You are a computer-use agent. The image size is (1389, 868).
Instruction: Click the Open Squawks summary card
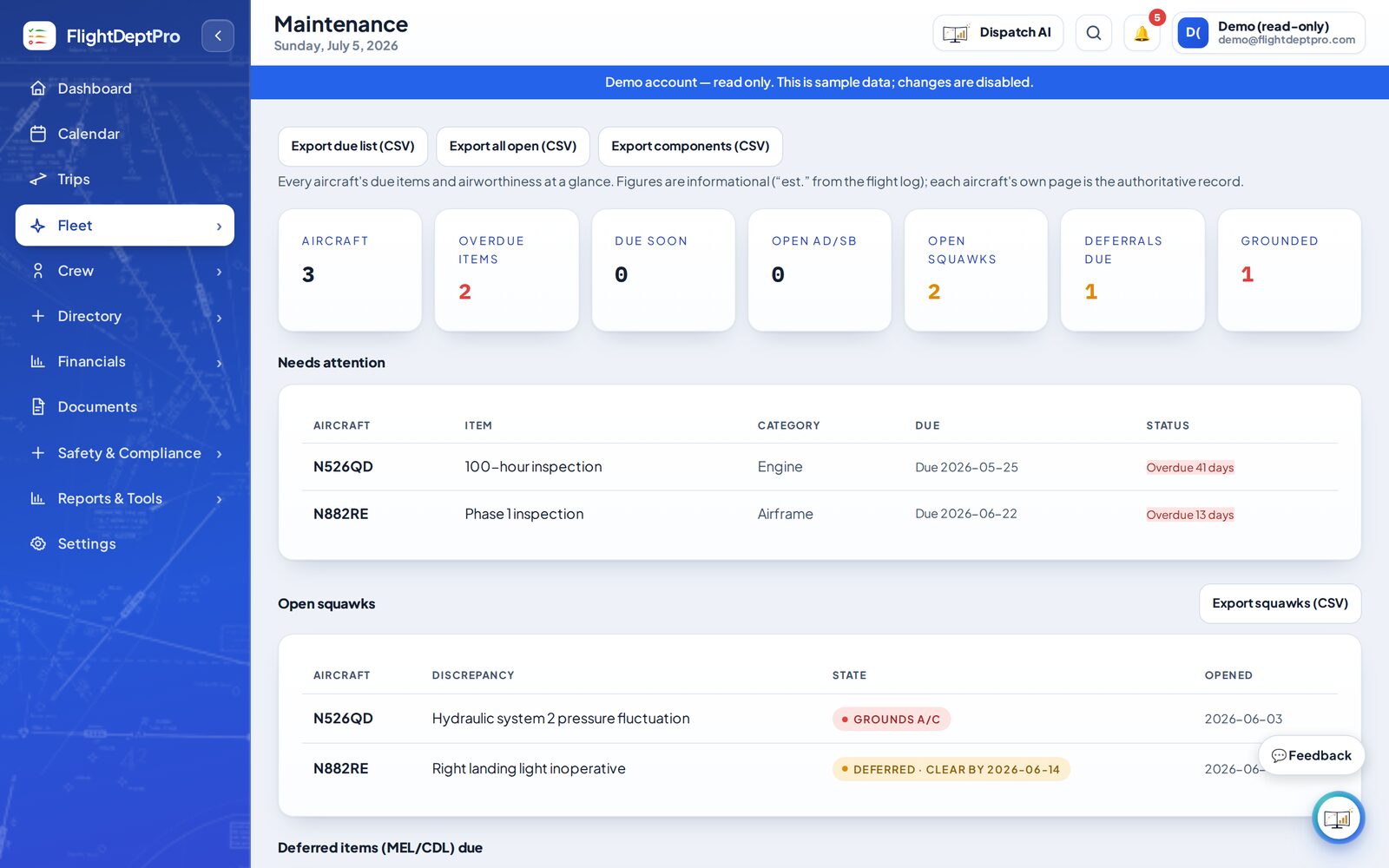tap(976, 270)
